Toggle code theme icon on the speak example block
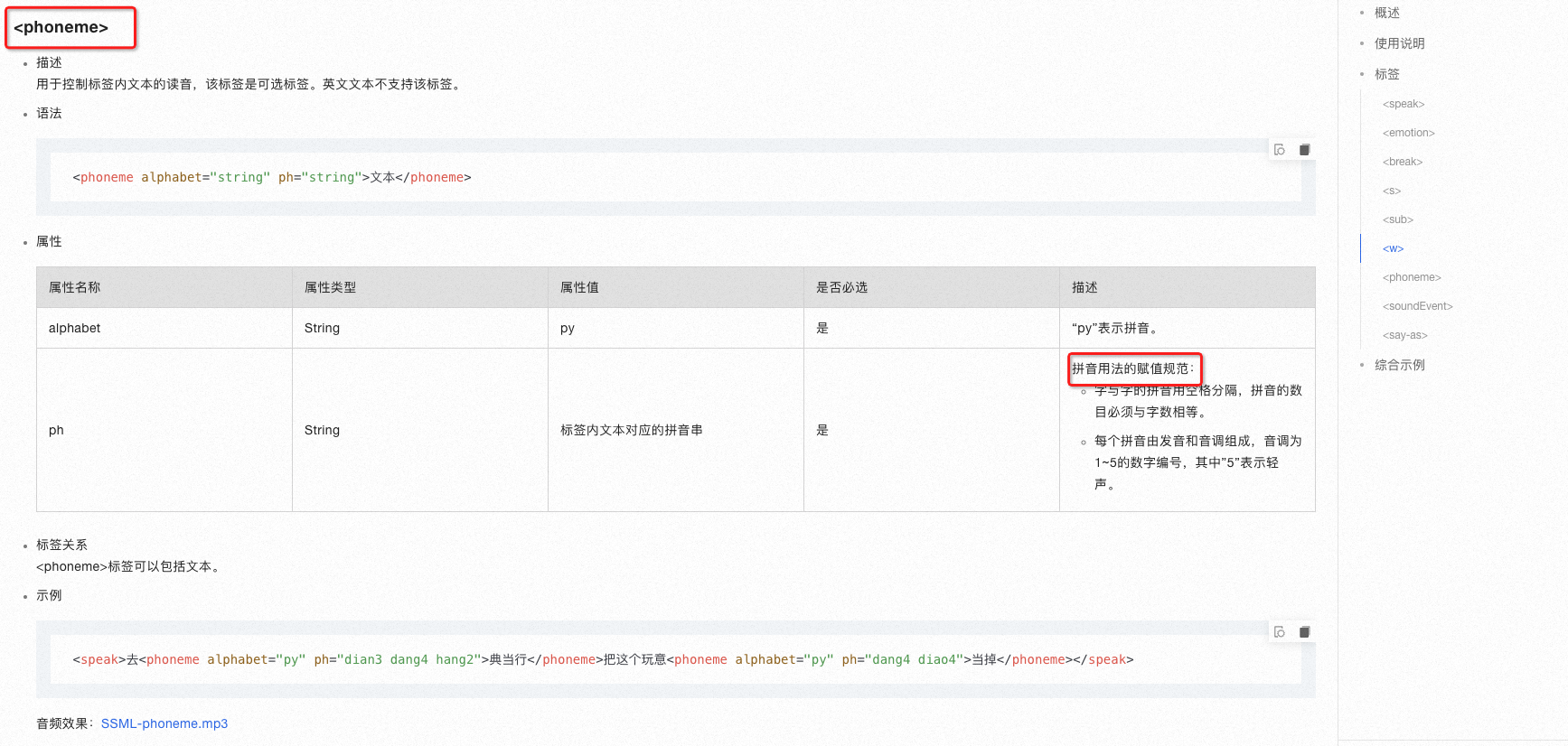 tap(1279, 632)
